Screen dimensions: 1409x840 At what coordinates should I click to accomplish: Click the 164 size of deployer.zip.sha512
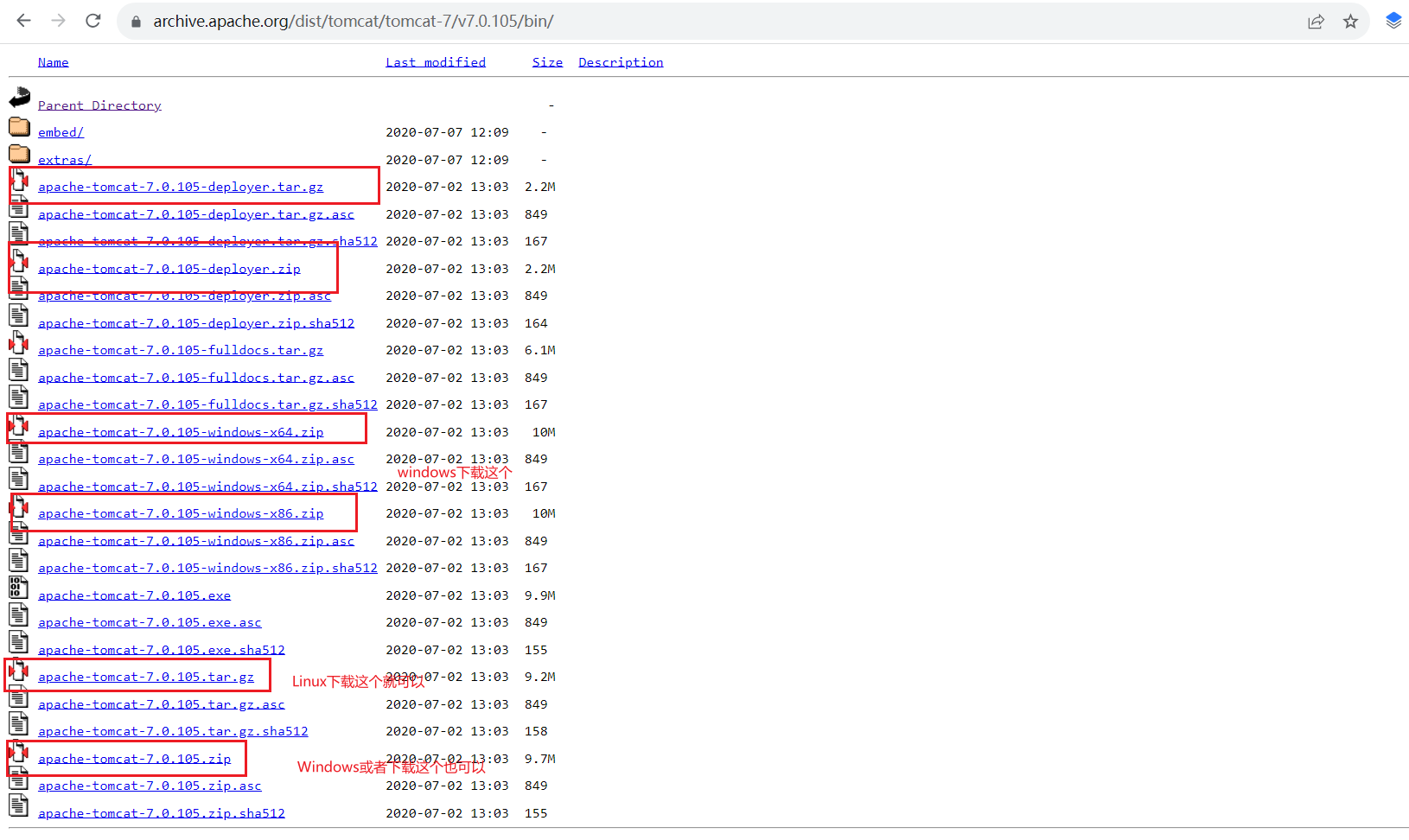pos(536,323)
